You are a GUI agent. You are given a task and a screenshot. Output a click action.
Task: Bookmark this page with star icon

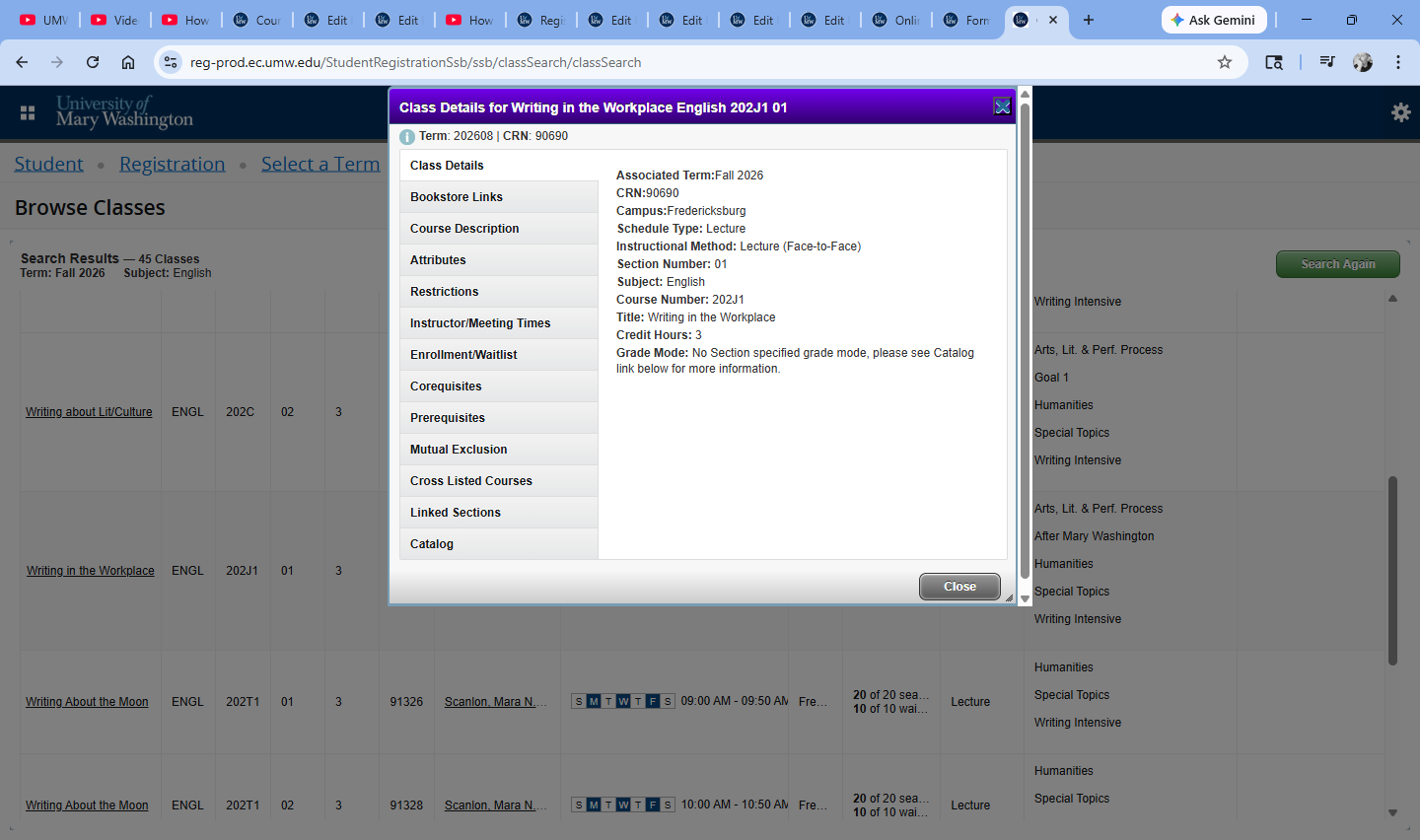point(1225,62)
